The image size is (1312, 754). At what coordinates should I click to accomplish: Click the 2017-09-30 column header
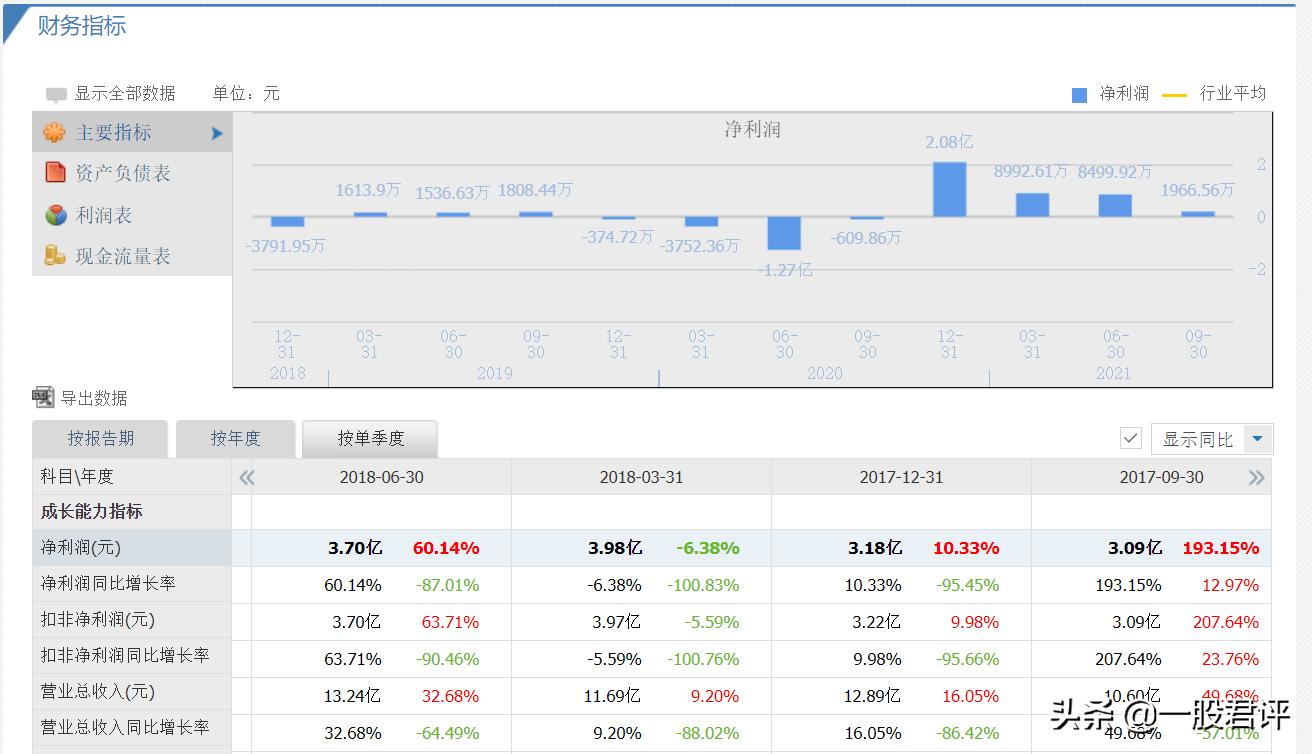pyautogui.click(x=1161, y=477)
